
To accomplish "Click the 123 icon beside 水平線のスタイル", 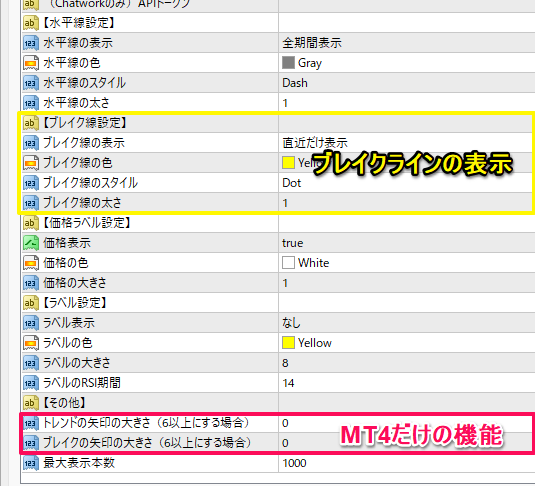I will click(x=30, y=83).
